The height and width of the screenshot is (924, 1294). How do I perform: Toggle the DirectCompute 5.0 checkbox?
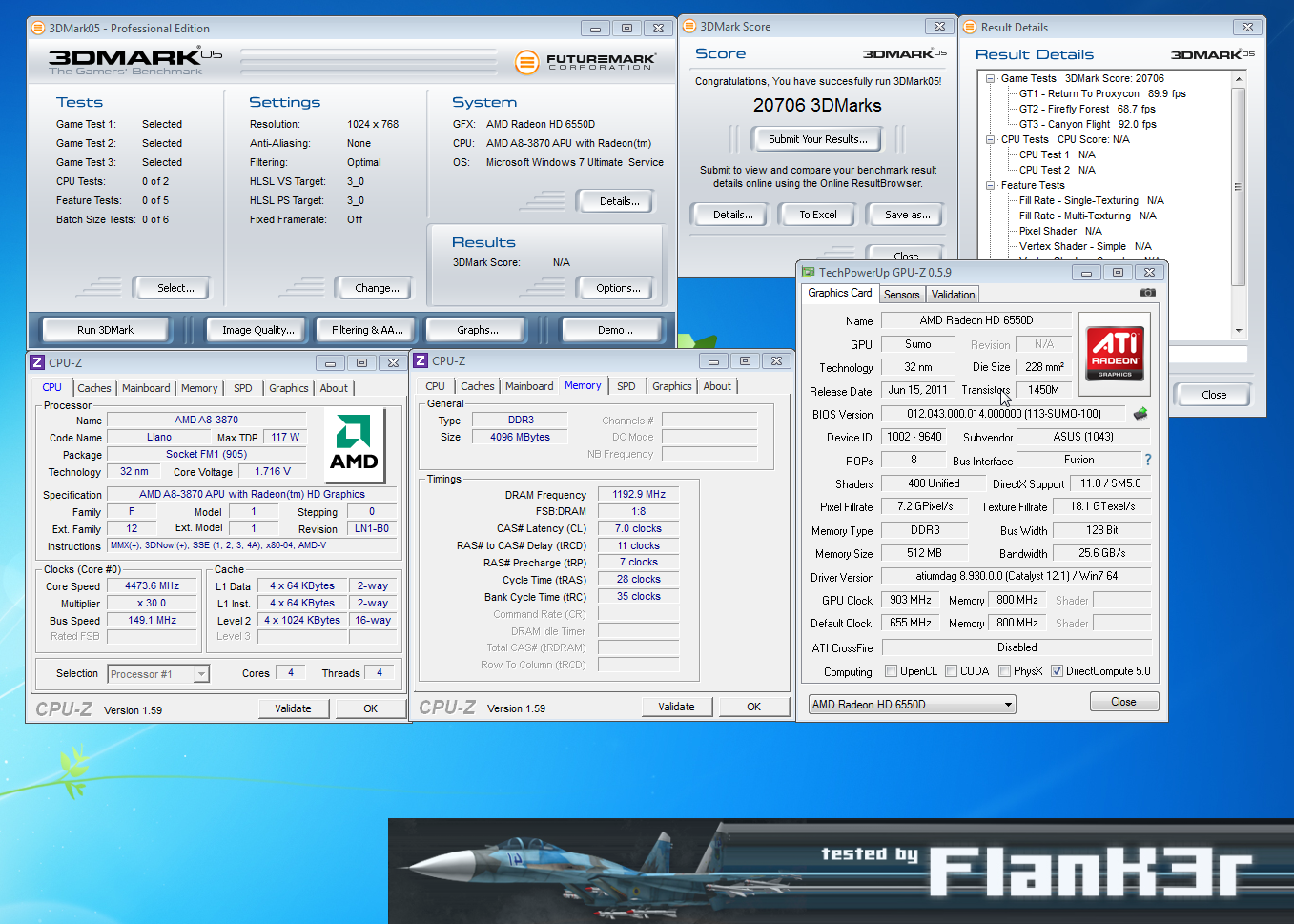click(x=1057, y=671)
